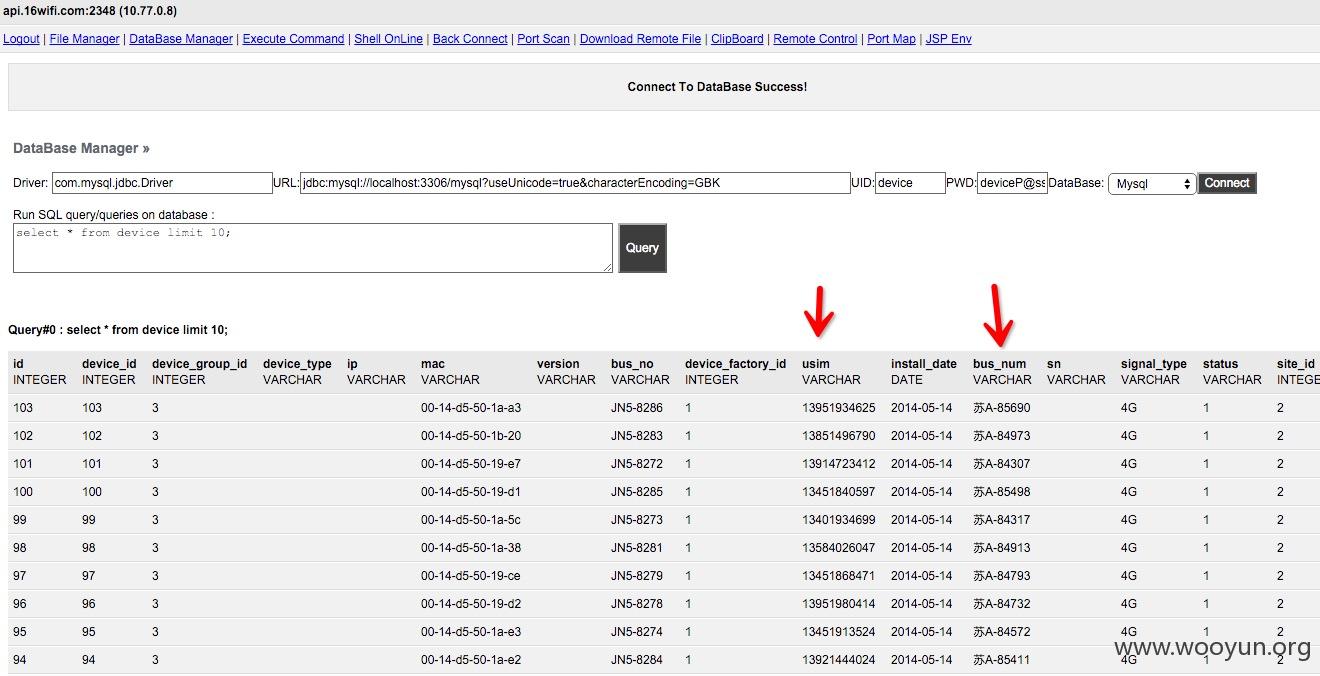Select bus_no cell JN5-8283
The width and height of the screenshot is (1320, 676).
(x=637, y=436)
